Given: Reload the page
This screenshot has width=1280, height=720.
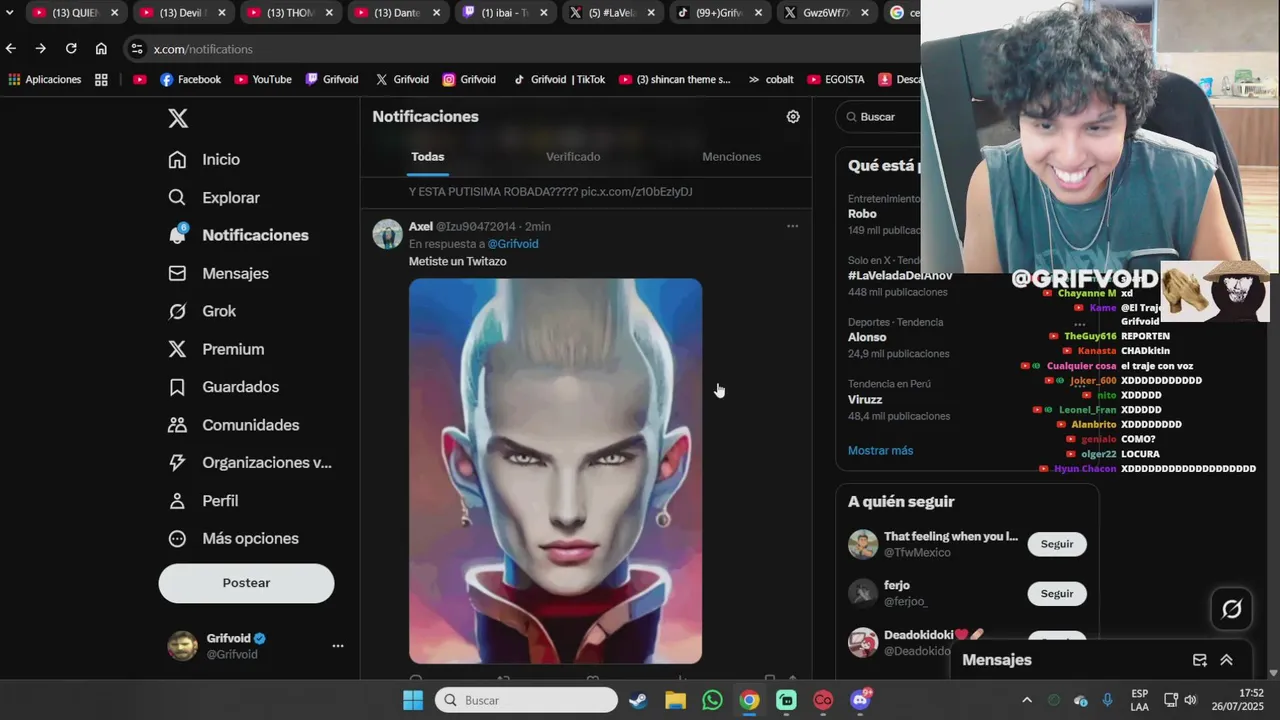Looking at the screenshot, I should point(71,48).
